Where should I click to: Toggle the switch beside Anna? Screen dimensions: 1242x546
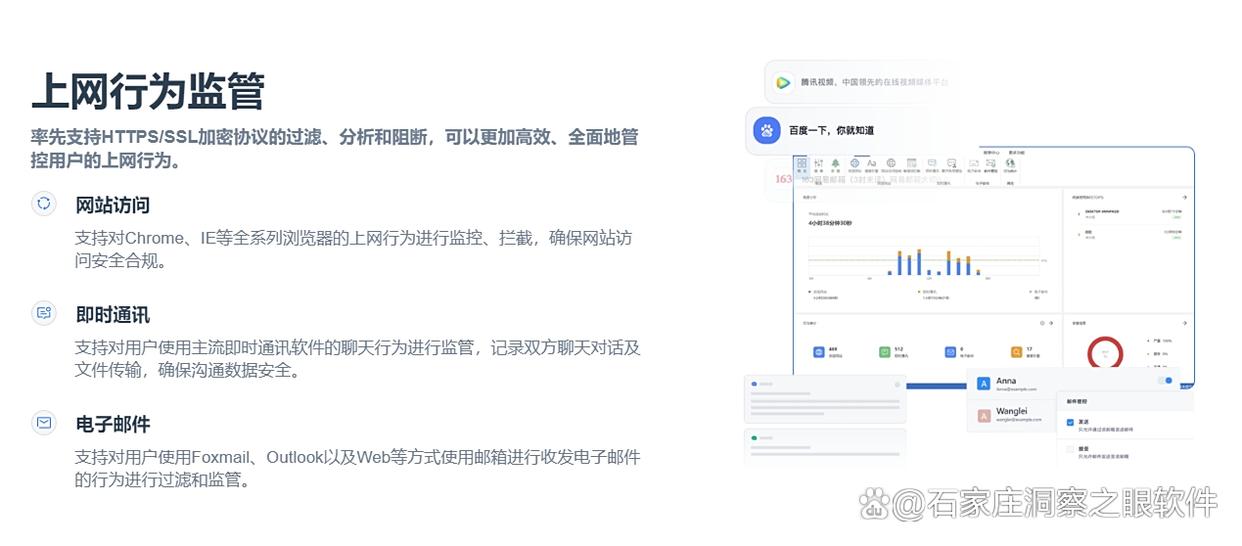click(1164, 381)
